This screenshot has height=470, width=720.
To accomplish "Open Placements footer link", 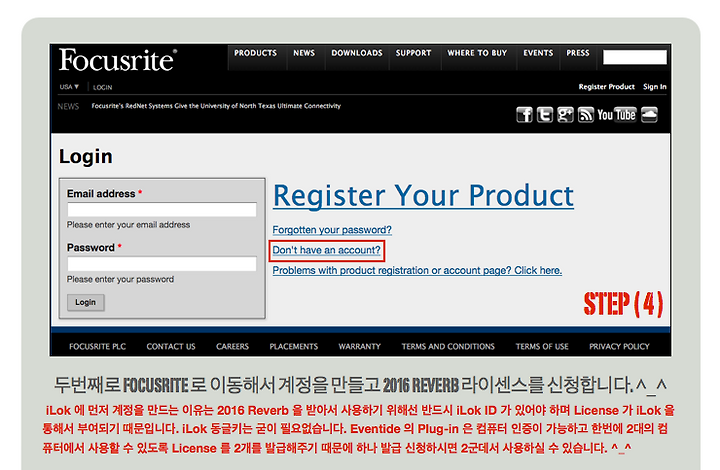I will [x=293, y=347].
